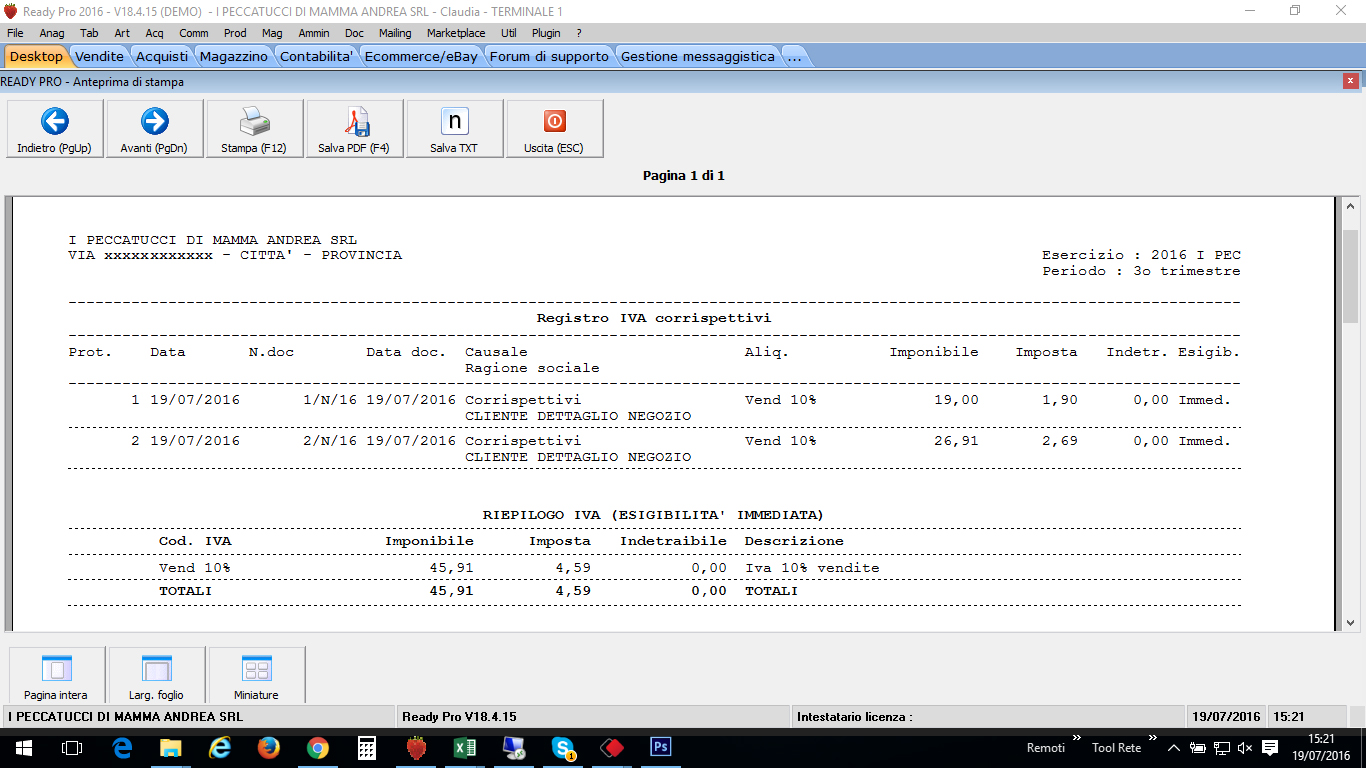This screenshot has width=1366, height=768.
Task: Click status bar 'Intestatario licenza :'
Action: (x=855, y=716)
